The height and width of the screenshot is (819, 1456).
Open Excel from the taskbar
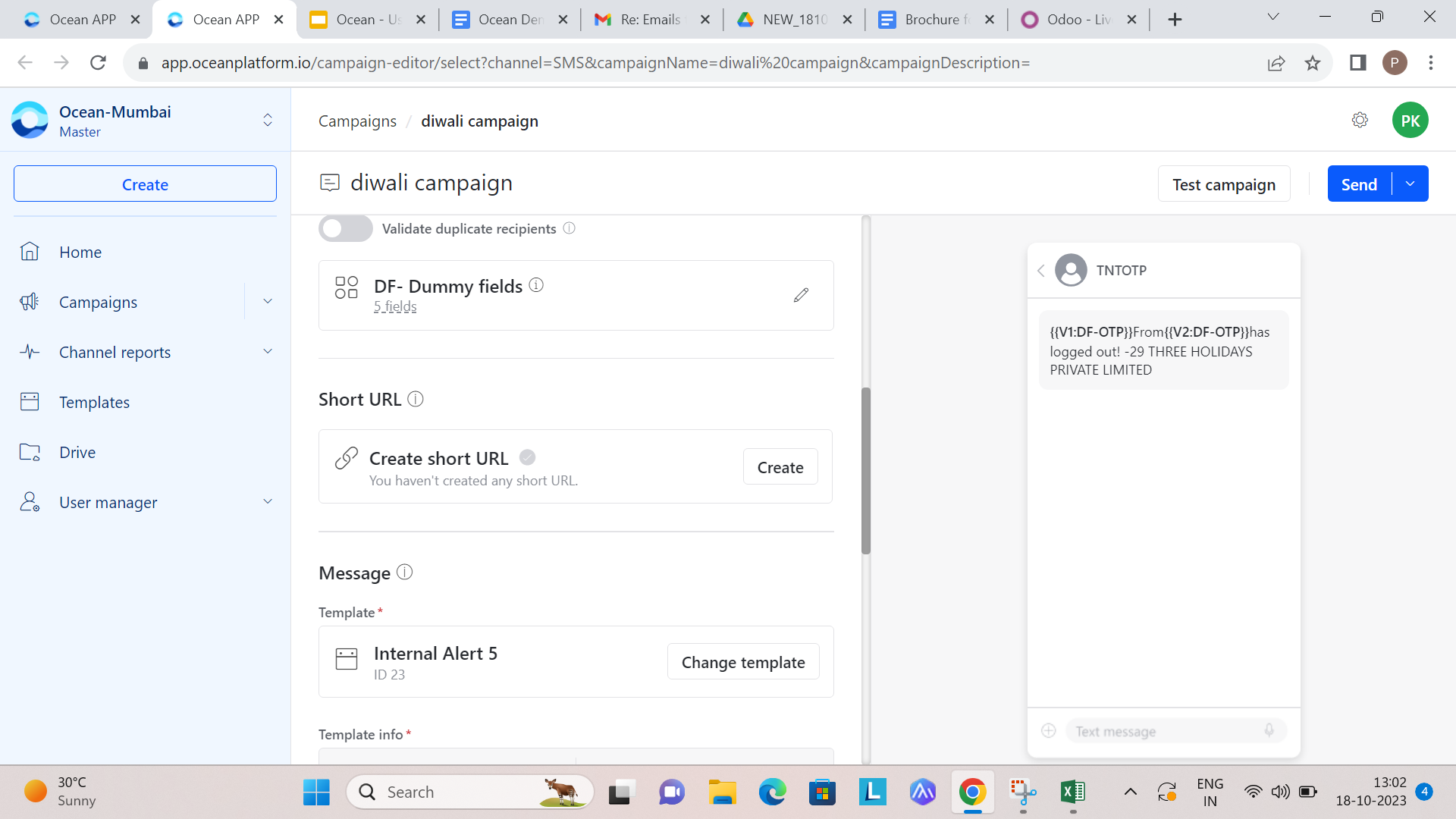click(x=1073, y=792)
